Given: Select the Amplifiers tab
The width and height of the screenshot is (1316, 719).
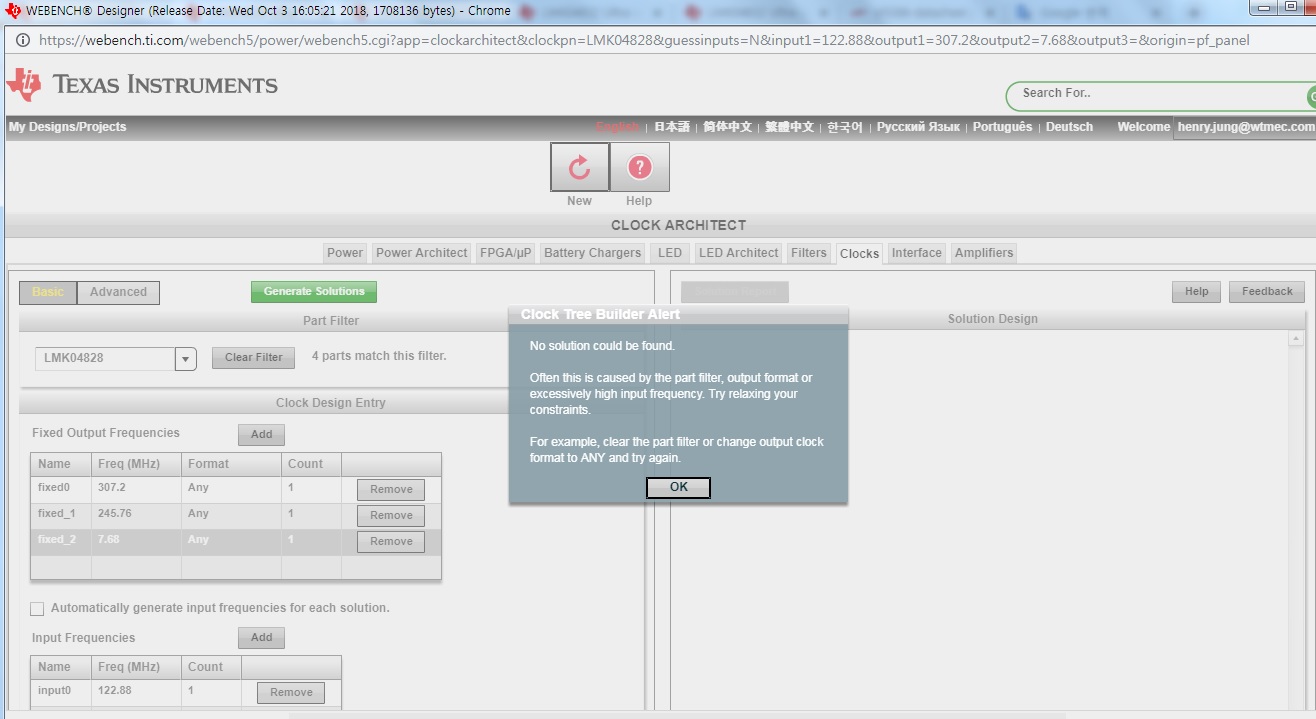Looking at the screenshot, I should 984,253.
